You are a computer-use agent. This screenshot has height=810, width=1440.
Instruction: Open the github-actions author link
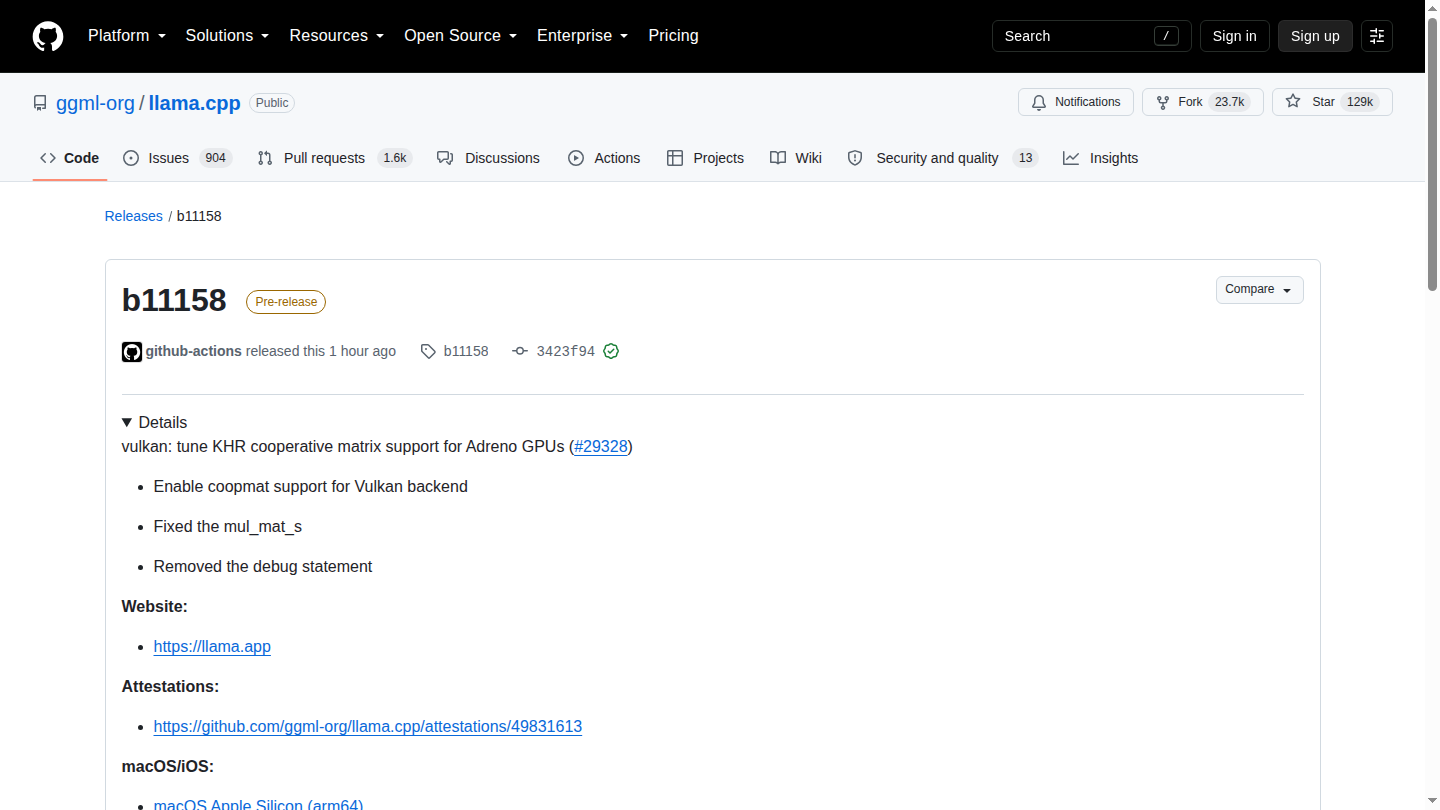194,351
